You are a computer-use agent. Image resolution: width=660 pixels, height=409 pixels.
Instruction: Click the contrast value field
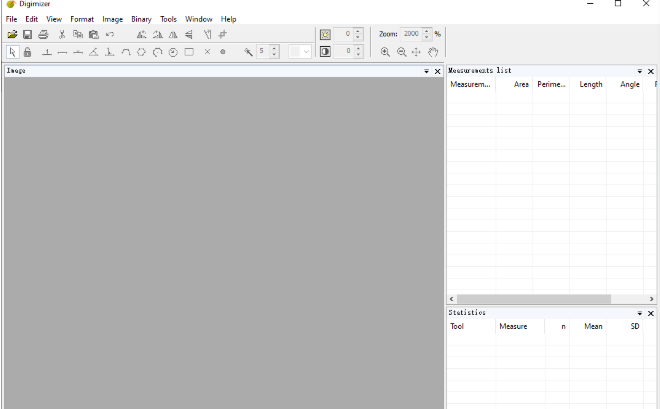click(x=343, y=51)
